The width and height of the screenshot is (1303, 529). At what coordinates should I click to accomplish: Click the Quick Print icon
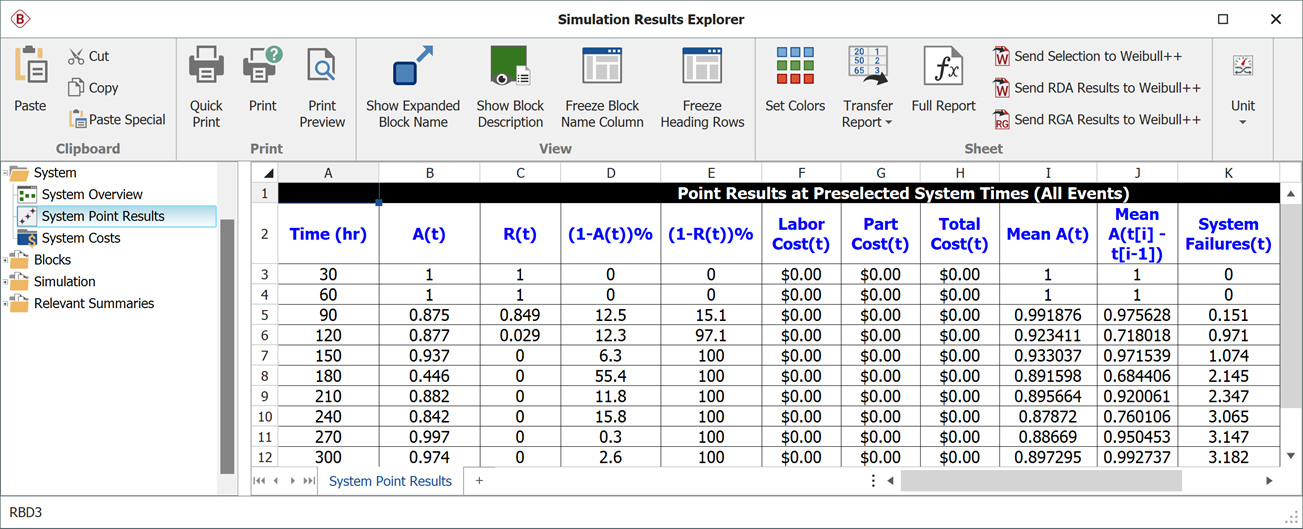(206, 67)
